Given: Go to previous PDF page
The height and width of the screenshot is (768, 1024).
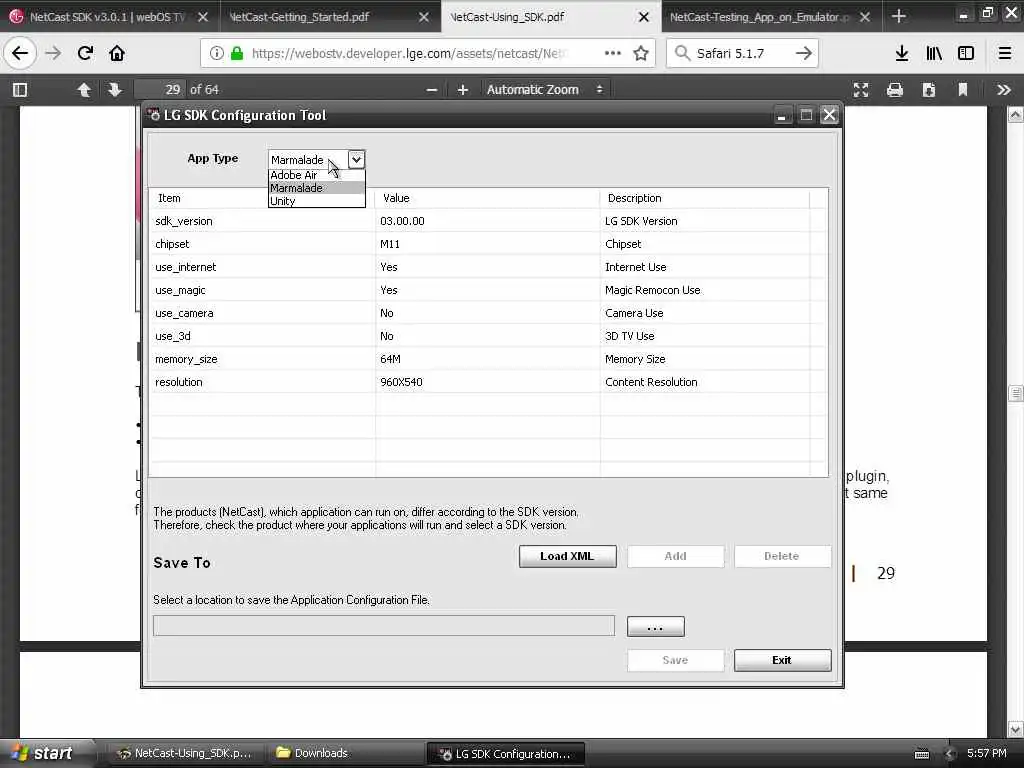Looking at the screenshot, I should [84, 89].
